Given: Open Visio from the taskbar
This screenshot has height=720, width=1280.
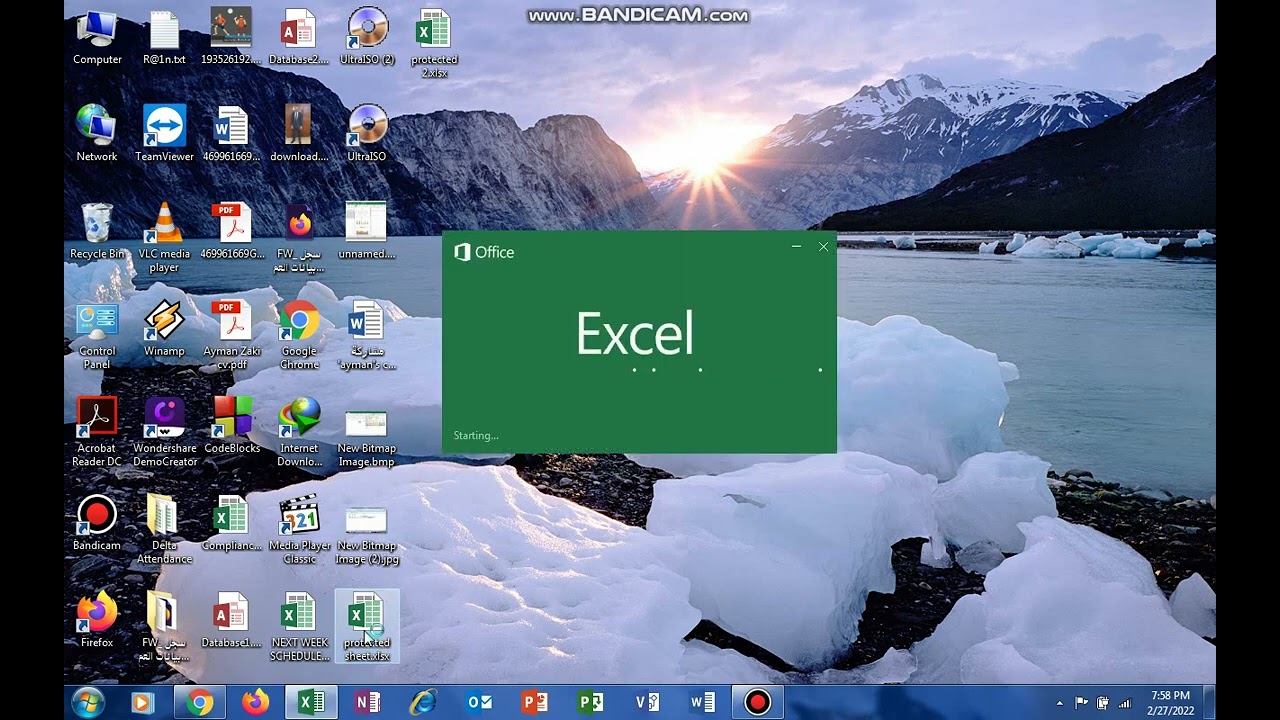Looking at the screenshot, I should (x=647, y=703).
